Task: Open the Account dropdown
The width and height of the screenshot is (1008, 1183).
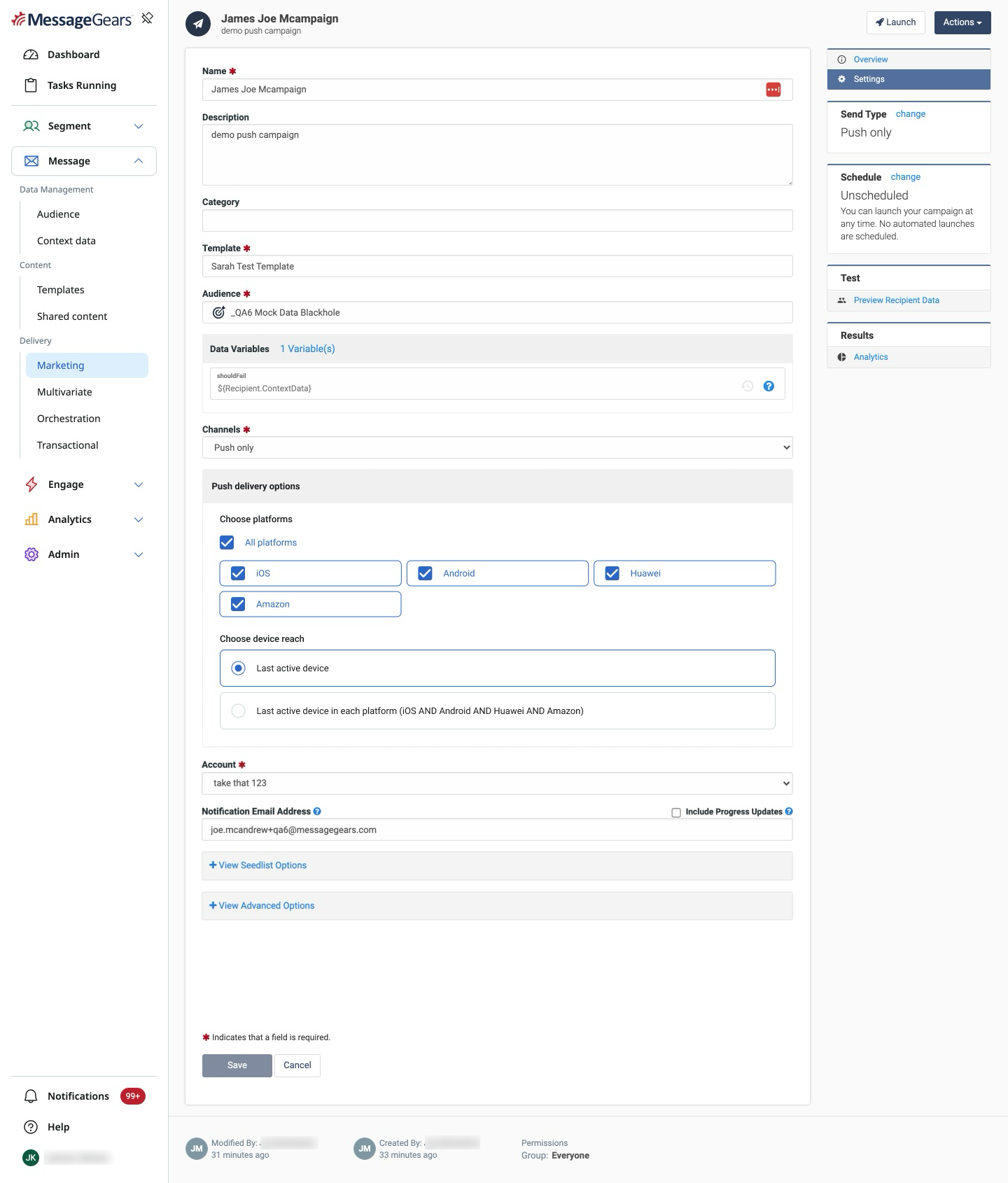Action: pos(497,783)
